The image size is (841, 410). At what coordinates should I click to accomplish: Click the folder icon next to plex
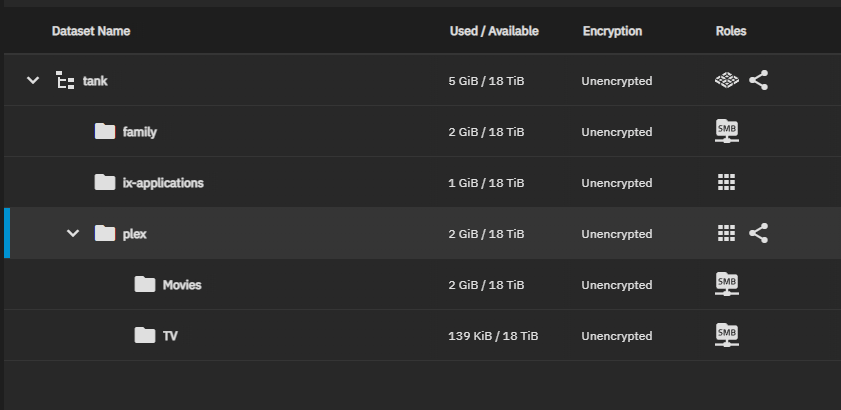pyautogui.click(x=105, y=233)
